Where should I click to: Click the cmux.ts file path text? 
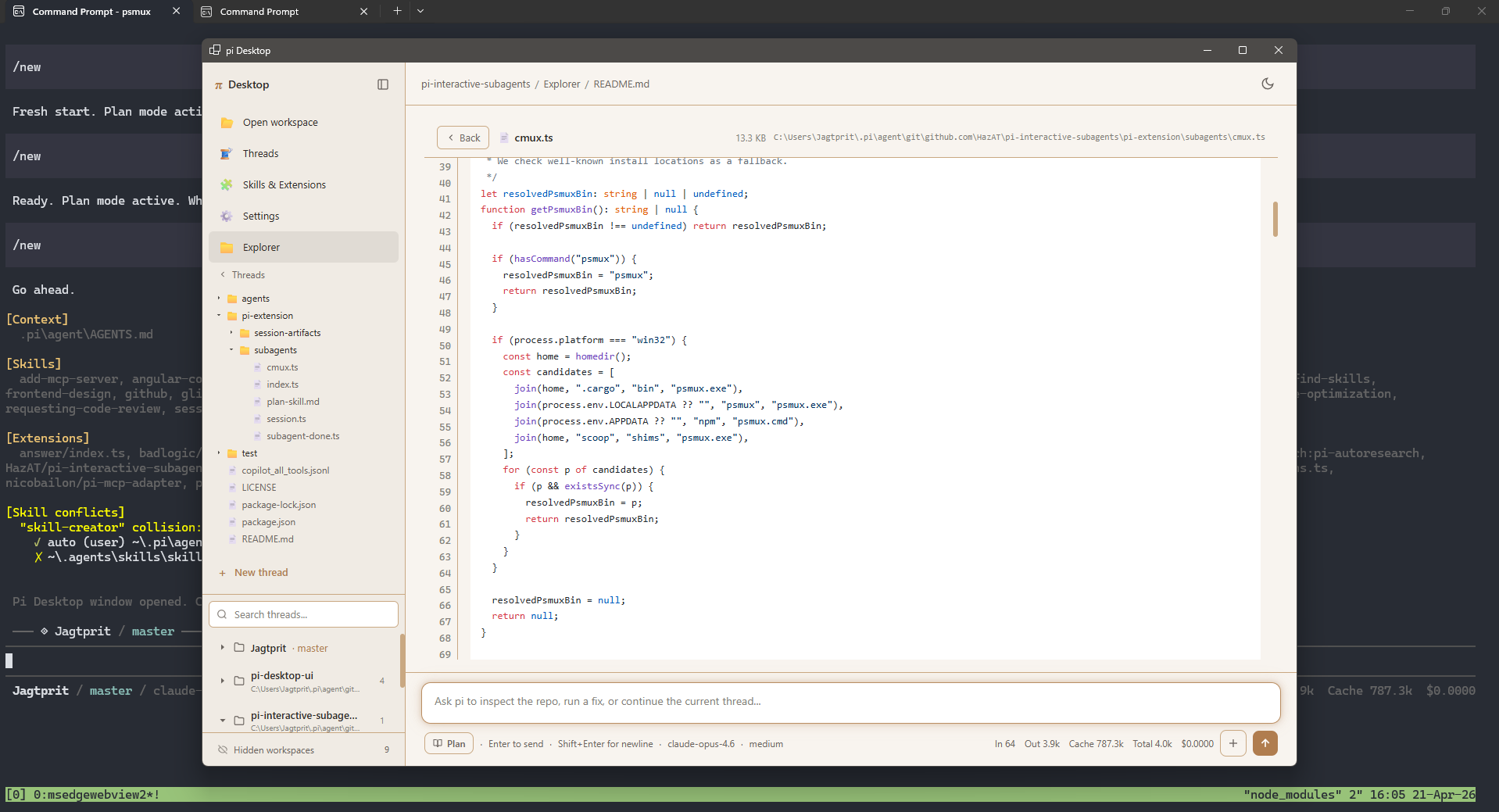click(1019, 138)
